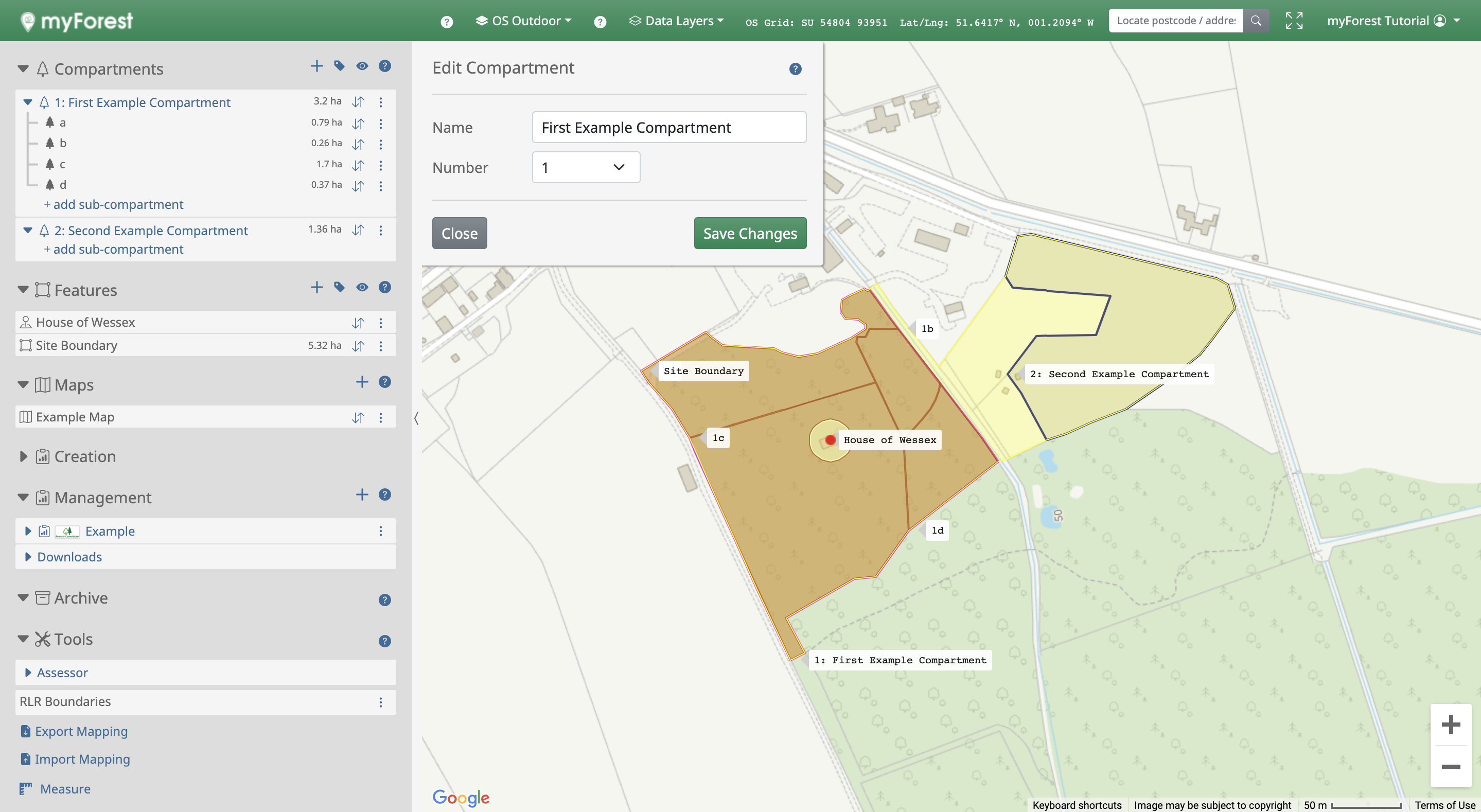This screenshot has height=812, width=1481.
Task: Click the fullscreen map icon
Action: 1294,21
